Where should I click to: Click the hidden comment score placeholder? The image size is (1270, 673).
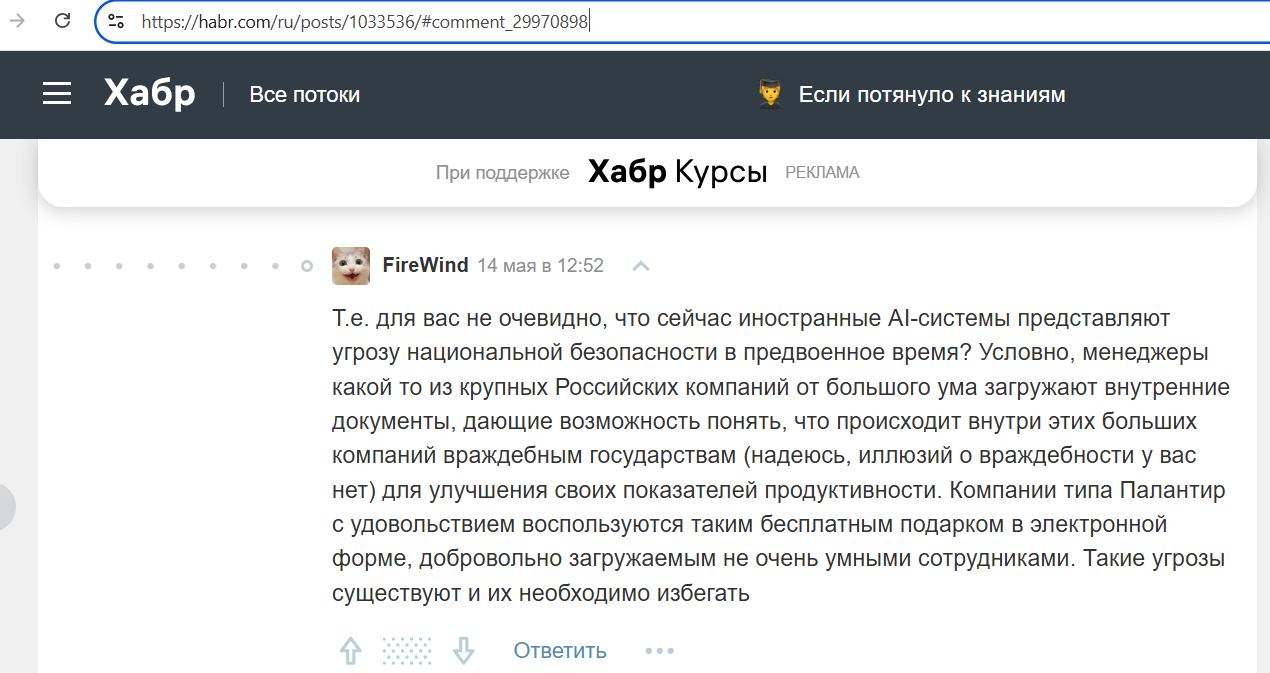pos(407,650)
